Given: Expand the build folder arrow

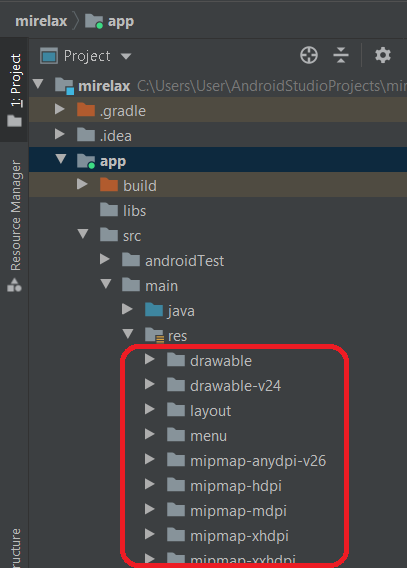Looking at the screenshot, I should pyautogui.click(x=82, y=184).
